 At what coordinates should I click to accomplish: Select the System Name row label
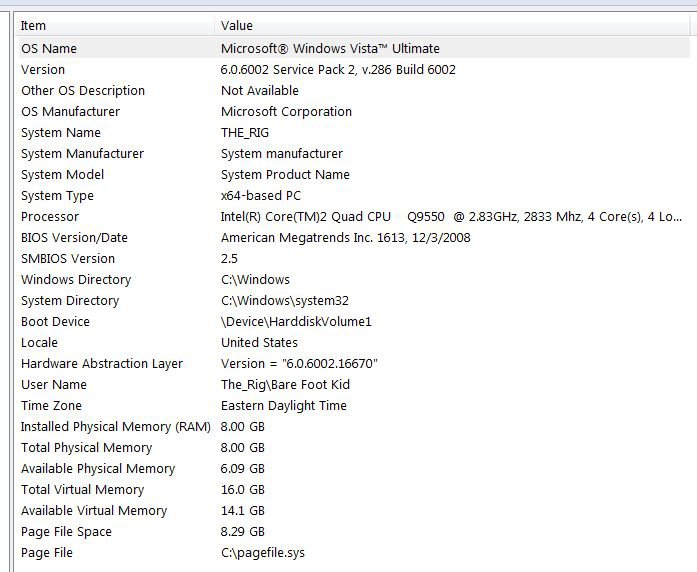(61, 133)
